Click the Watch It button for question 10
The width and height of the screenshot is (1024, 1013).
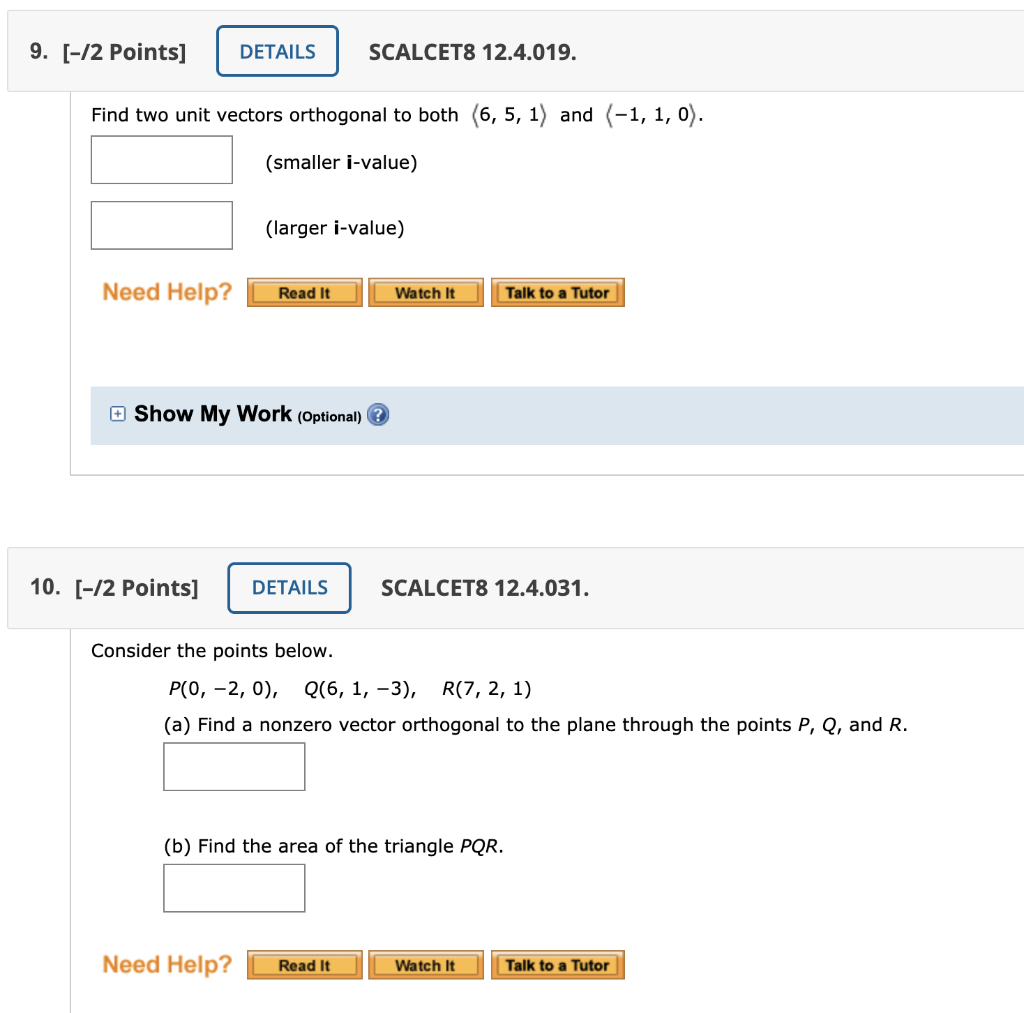click(426, 964)
